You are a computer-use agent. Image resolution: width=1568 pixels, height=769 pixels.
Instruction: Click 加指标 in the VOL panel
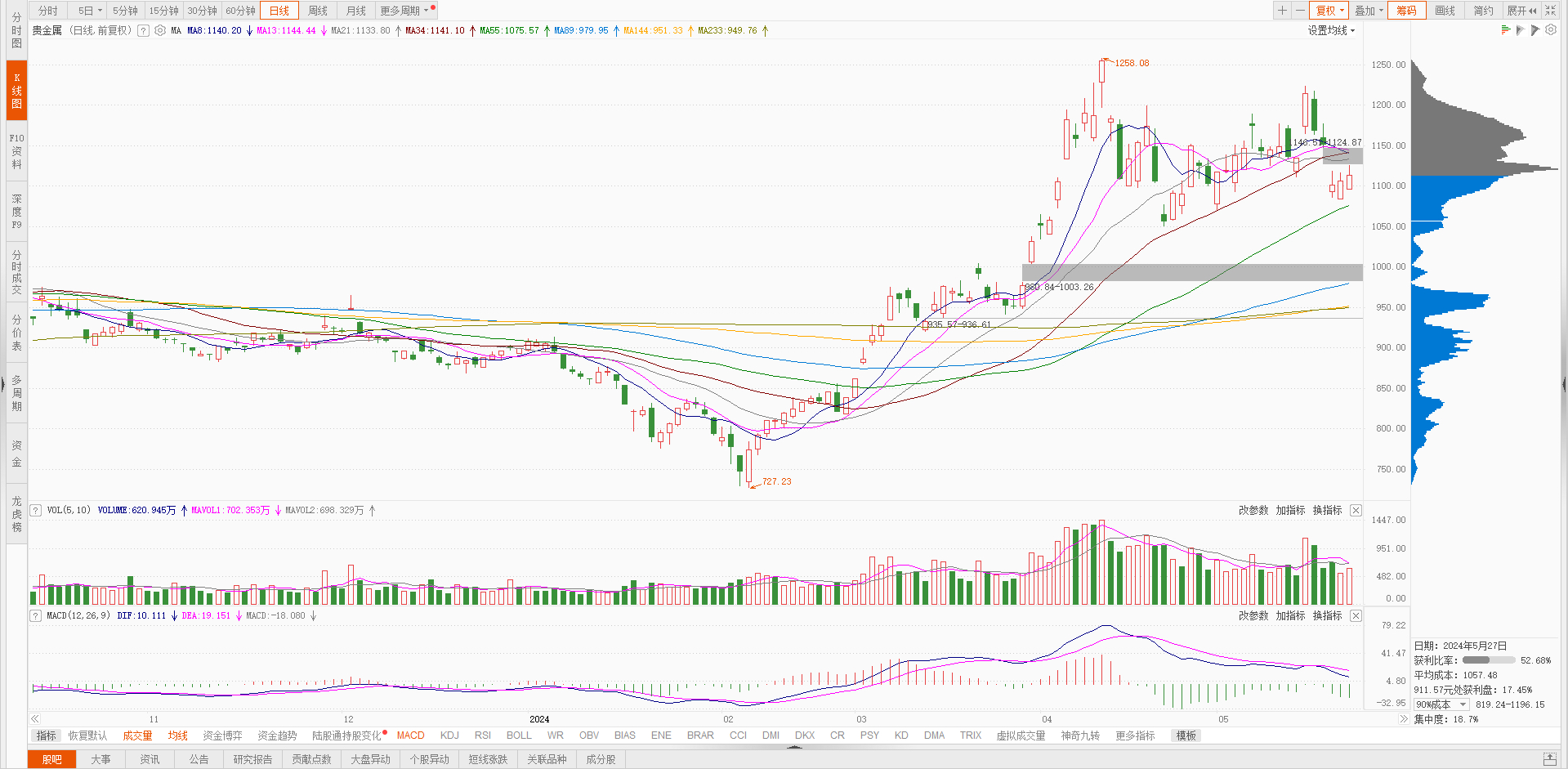1290,510
